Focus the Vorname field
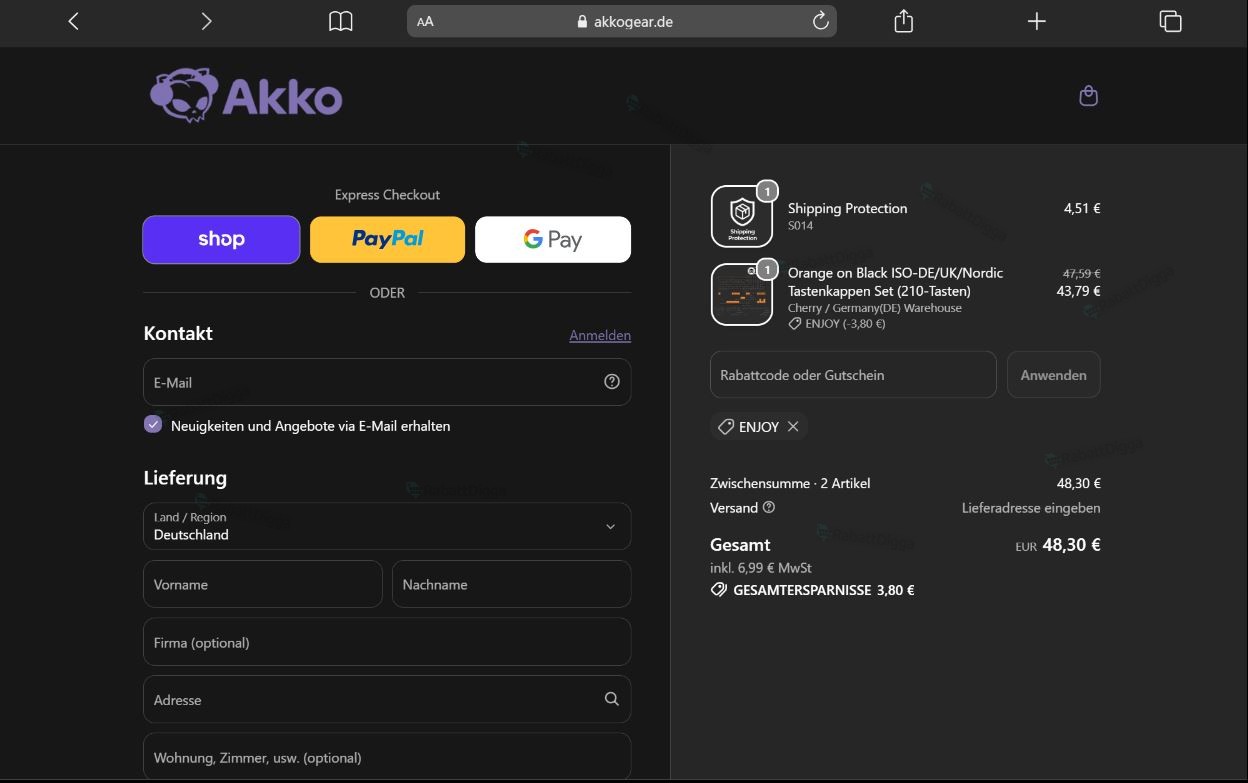1248x783 pixels. (263, 584)
